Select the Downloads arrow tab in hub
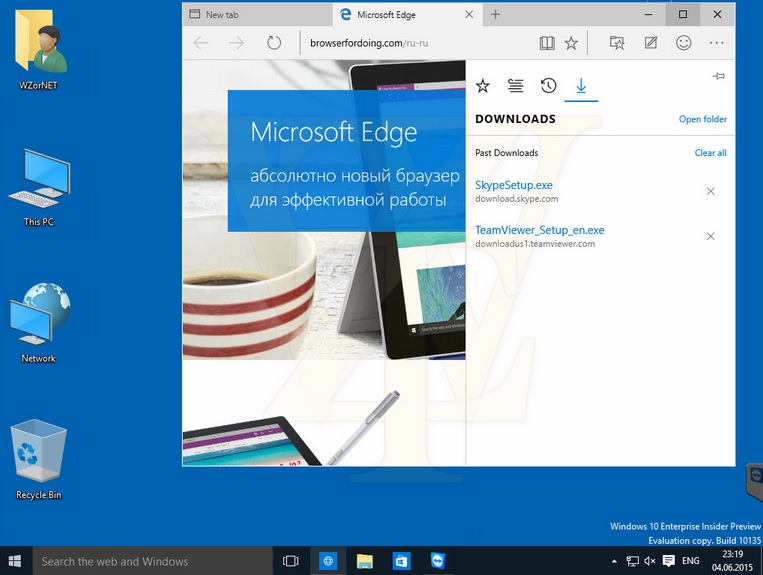Image resolution: width=763 pixels, height=575 pixels. 580,86
